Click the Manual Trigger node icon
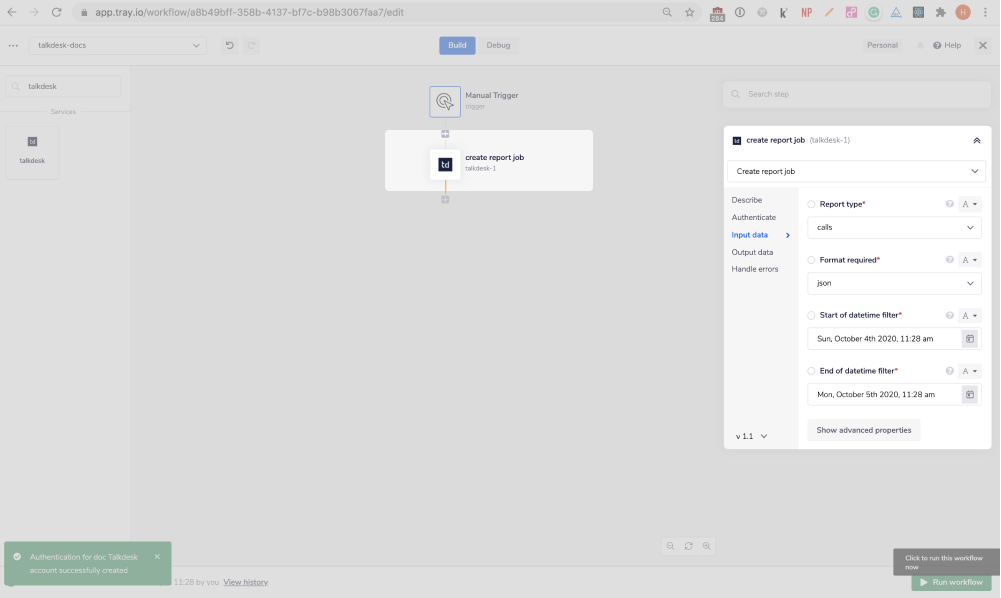Viewport: 1001px width, 598px height. [x=445, y=101]
